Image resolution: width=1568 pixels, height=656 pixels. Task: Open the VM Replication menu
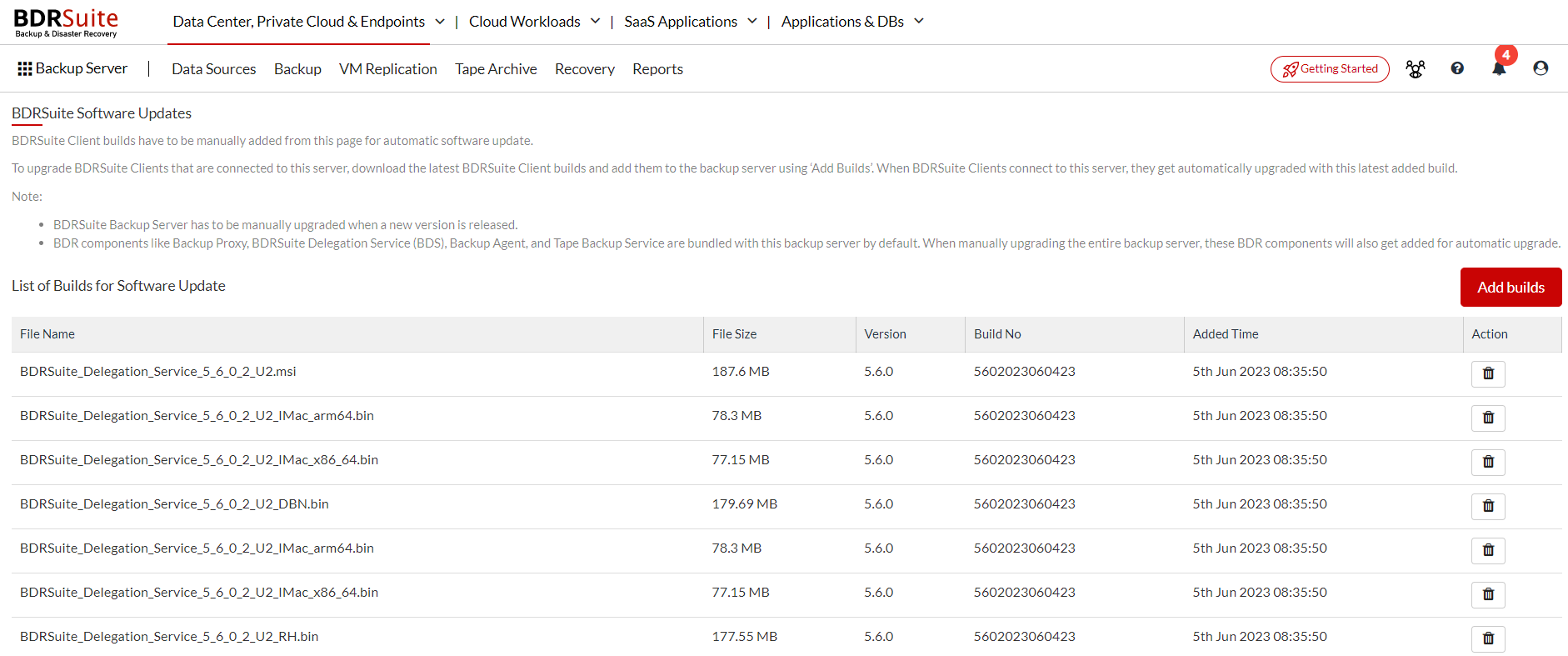(387, 69)
